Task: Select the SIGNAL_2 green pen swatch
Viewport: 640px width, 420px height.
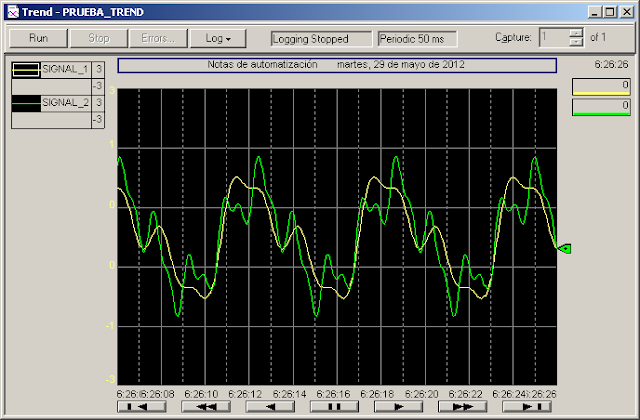Action: [x=26, y=103]
